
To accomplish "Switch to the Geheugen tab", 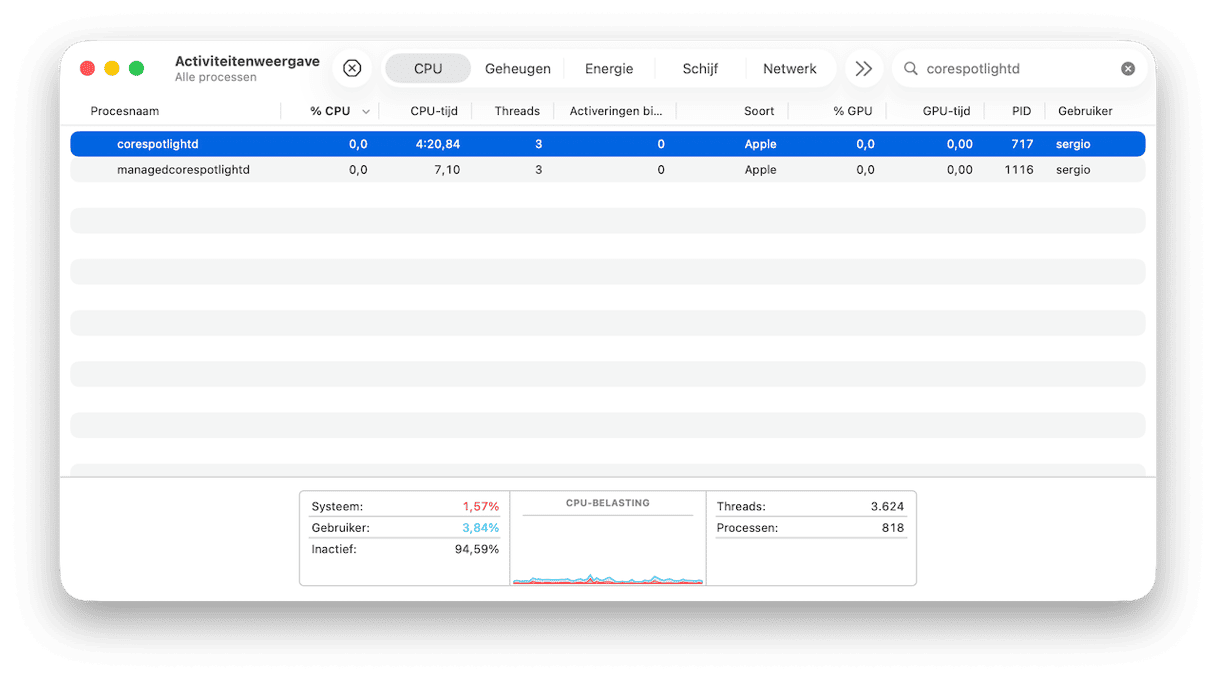I will pos(518,68).
